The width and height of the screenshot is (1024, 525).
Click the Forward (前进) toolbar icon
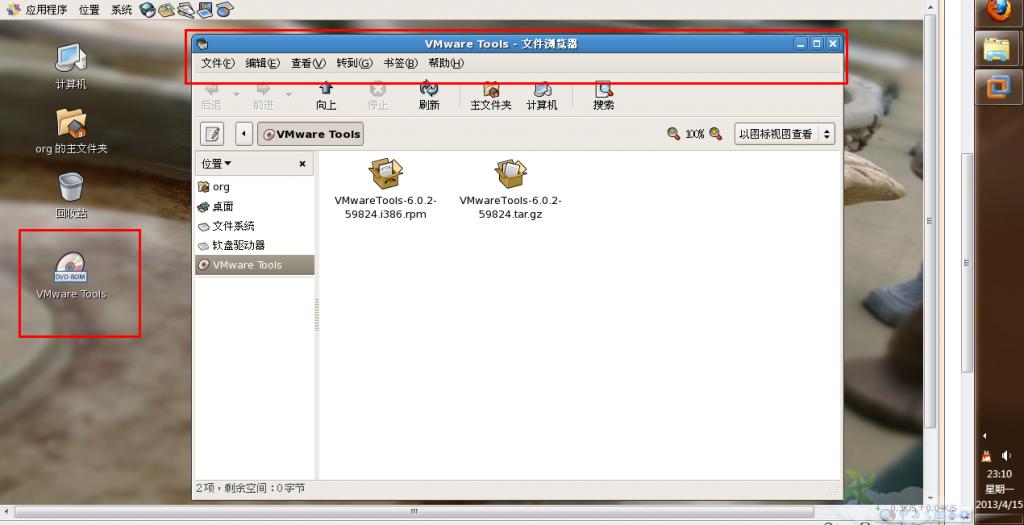[263, 96]
